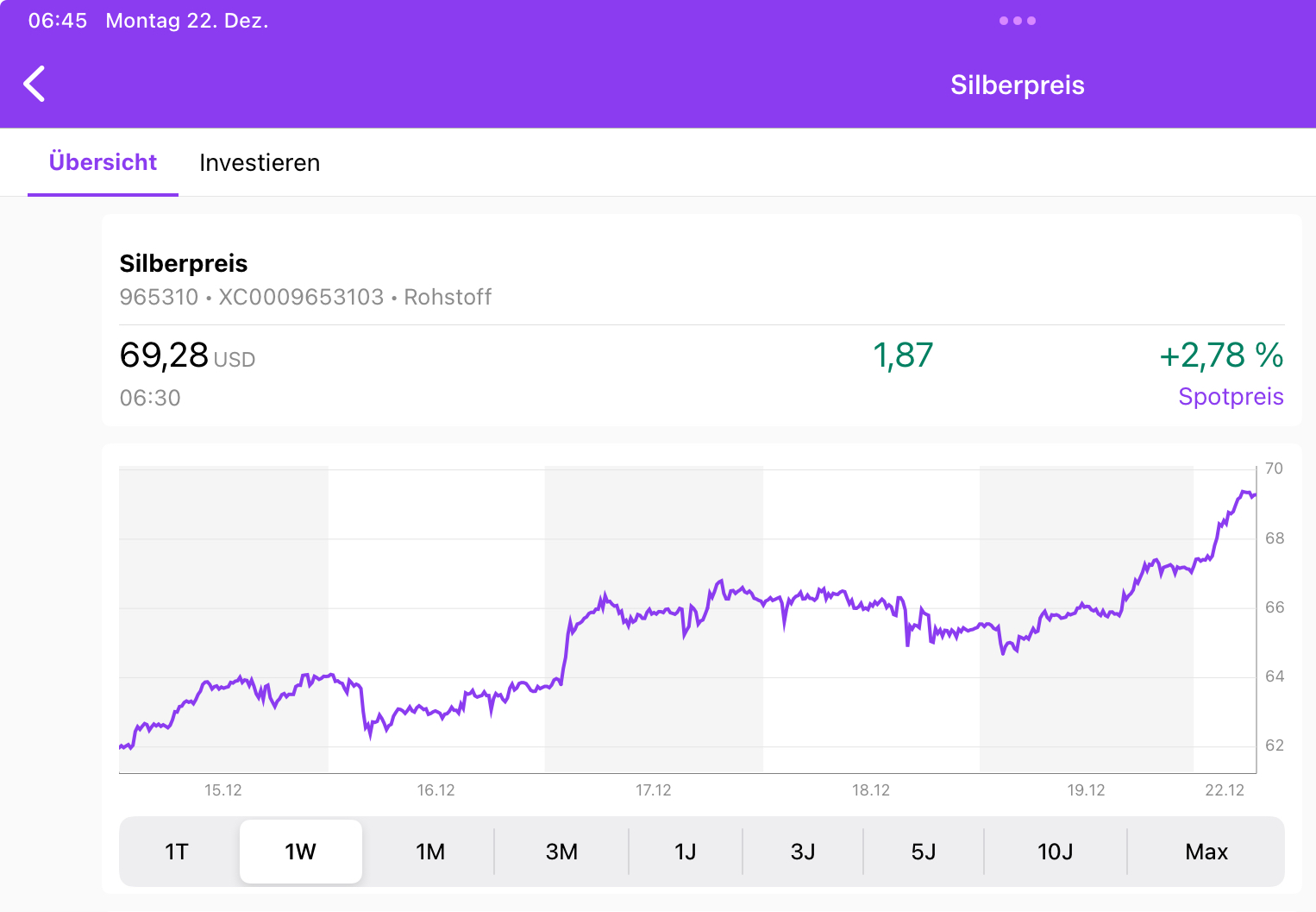Switch to the Übersicht tab
The image size is (1316, 912).
[103, 162]
